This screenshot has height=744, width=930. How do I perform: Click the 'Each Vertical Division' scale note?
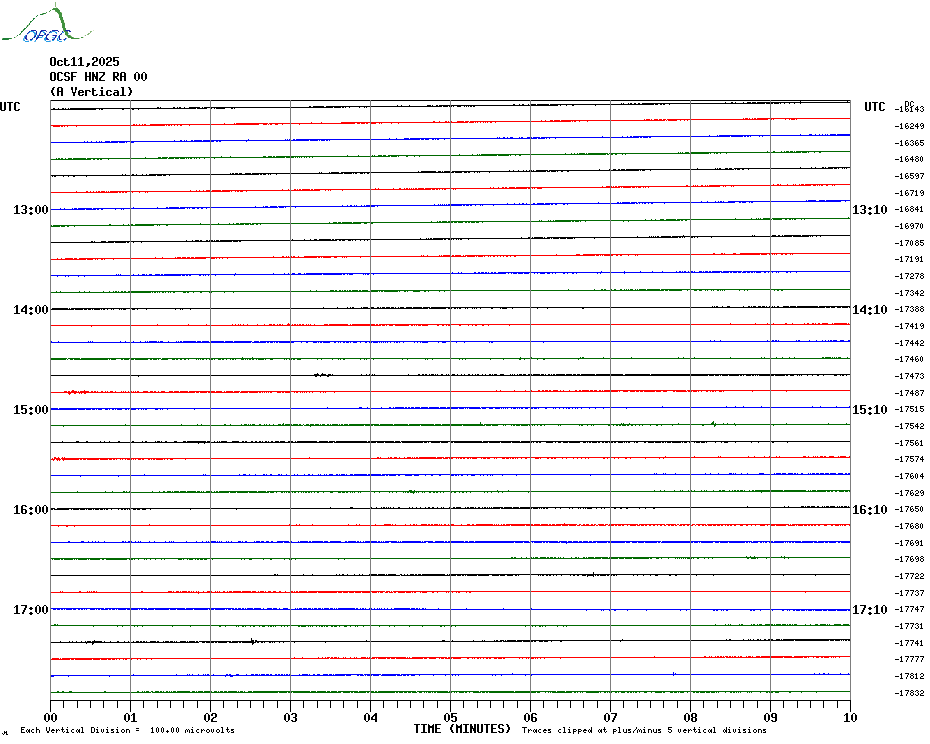point(127,731)
